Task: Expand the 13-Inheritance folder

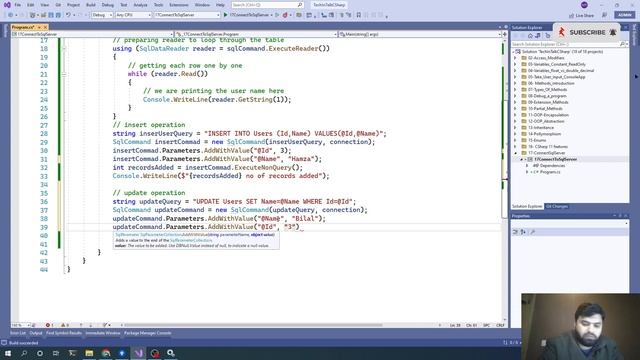Action: click(515, 128)
